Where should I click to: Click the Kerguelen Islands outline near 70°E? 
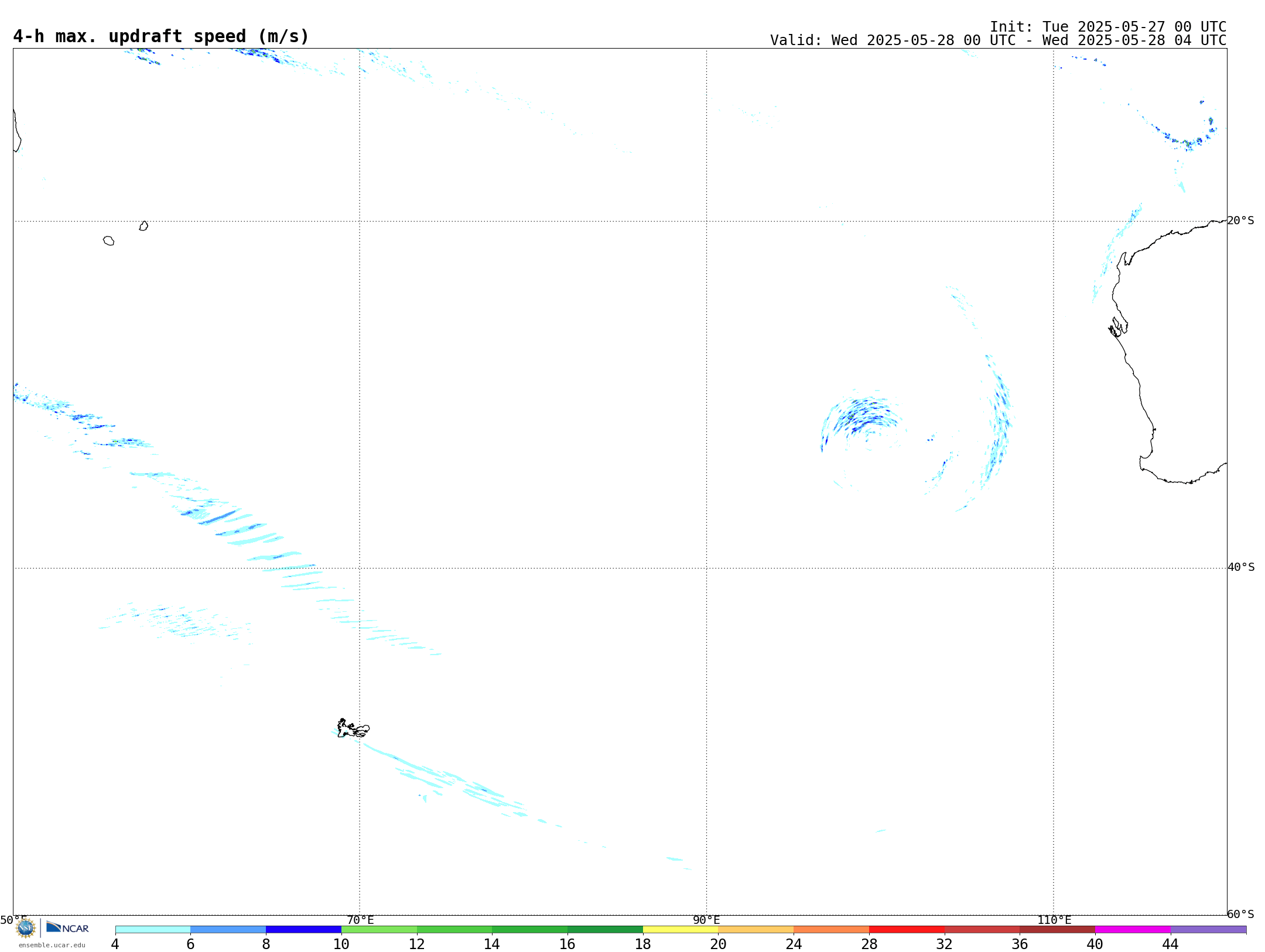point(353,728)
